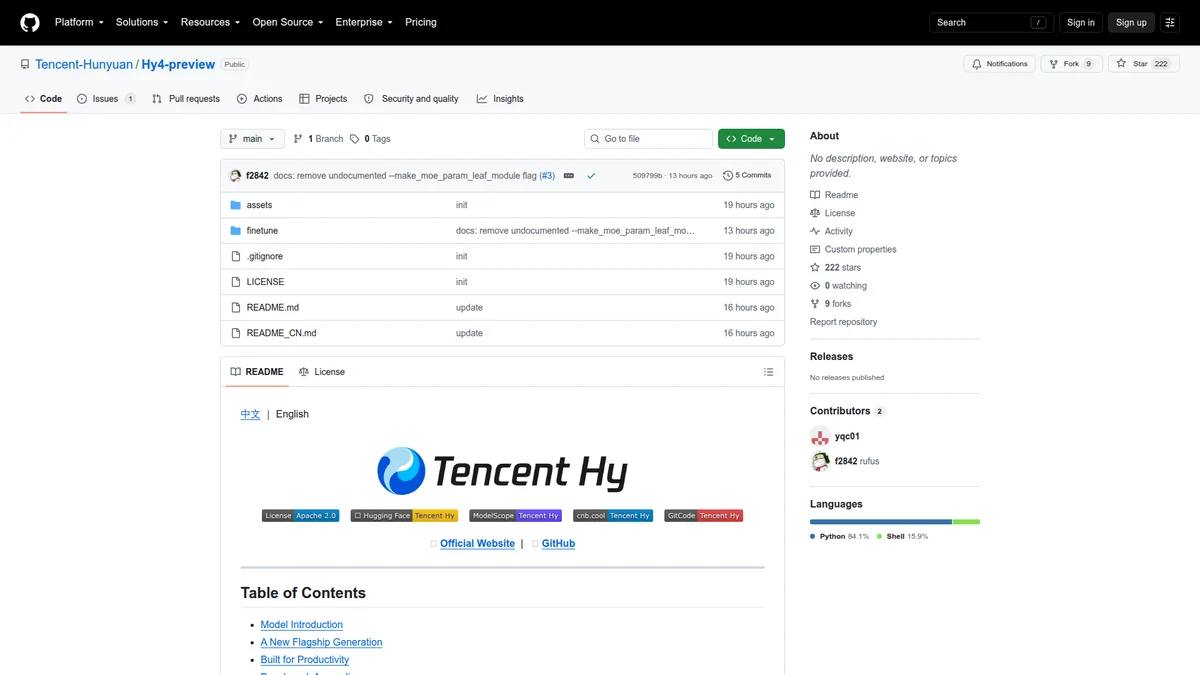Screen dimensions: 1200x675
Task: View the 0 Tags link
Action: click(370, 139)
